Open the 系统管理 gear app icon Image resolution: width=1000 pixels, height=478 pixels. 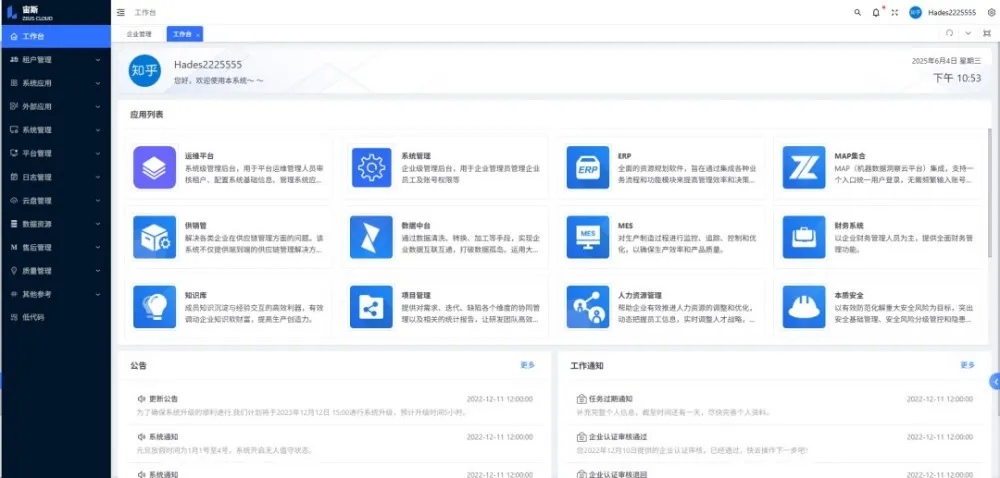tap(371, 168)
